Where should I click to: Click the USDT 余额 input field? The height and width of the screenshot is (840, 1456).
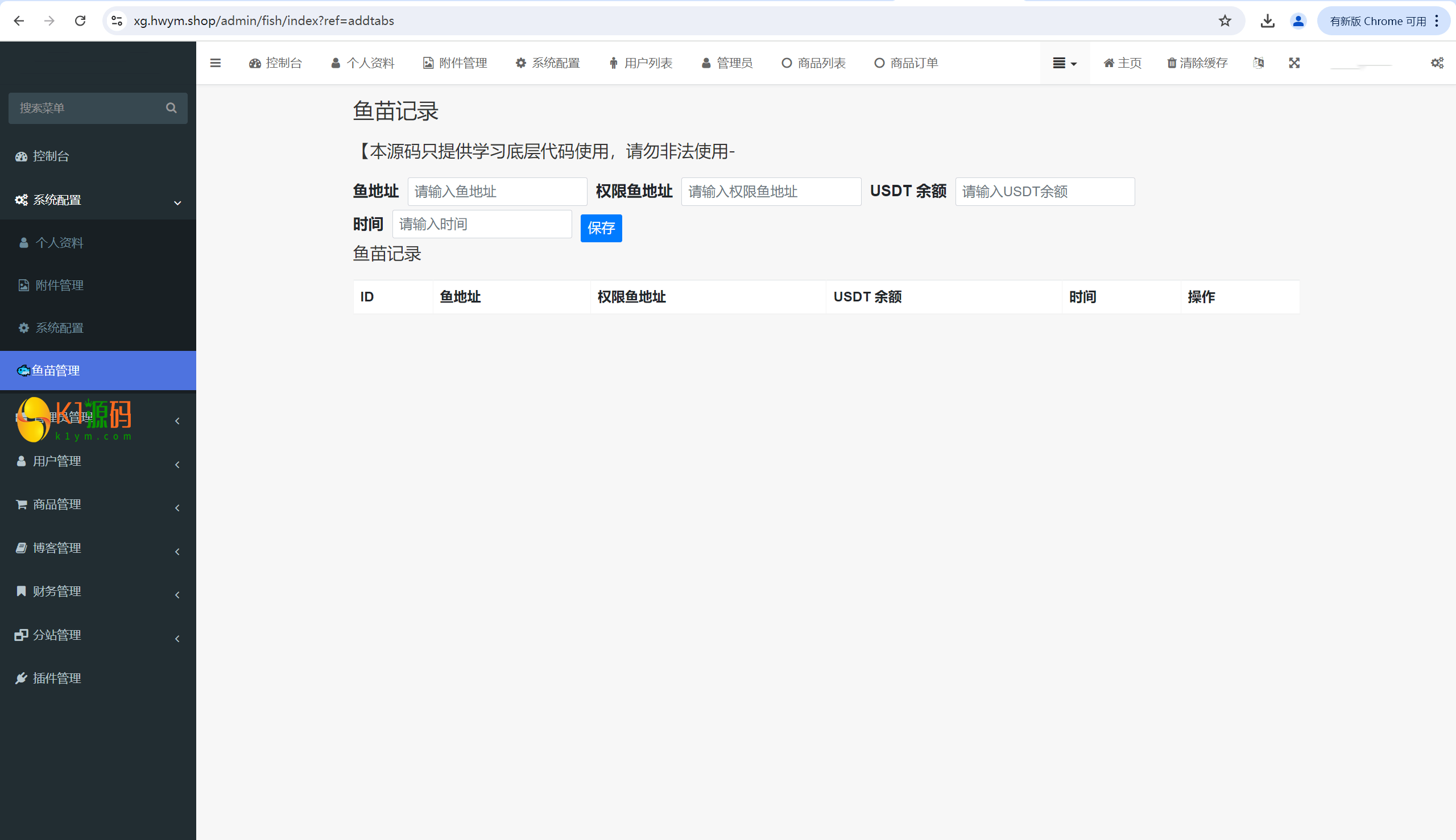click(x=1044, y=192)
